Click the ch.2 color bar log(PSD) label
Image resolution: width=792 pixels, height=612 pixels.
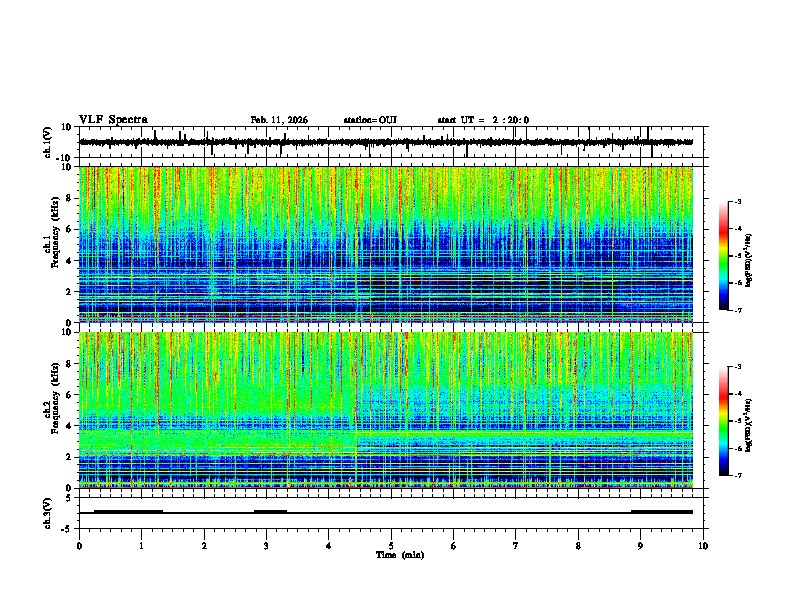pos(749,425)
